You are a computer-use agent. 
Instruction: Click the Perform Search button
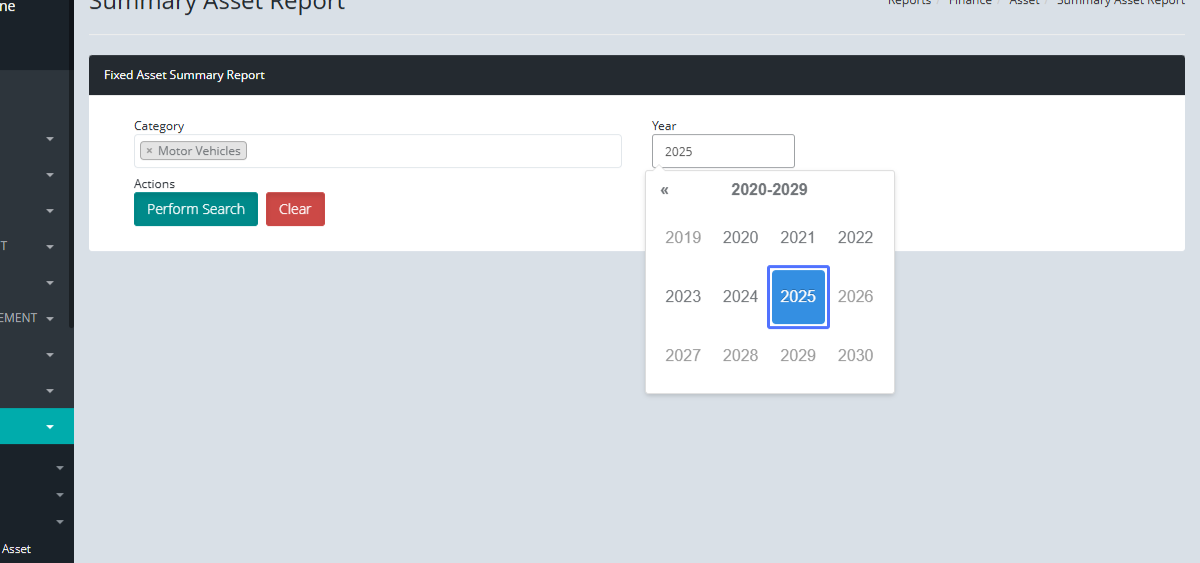(196, 209)
